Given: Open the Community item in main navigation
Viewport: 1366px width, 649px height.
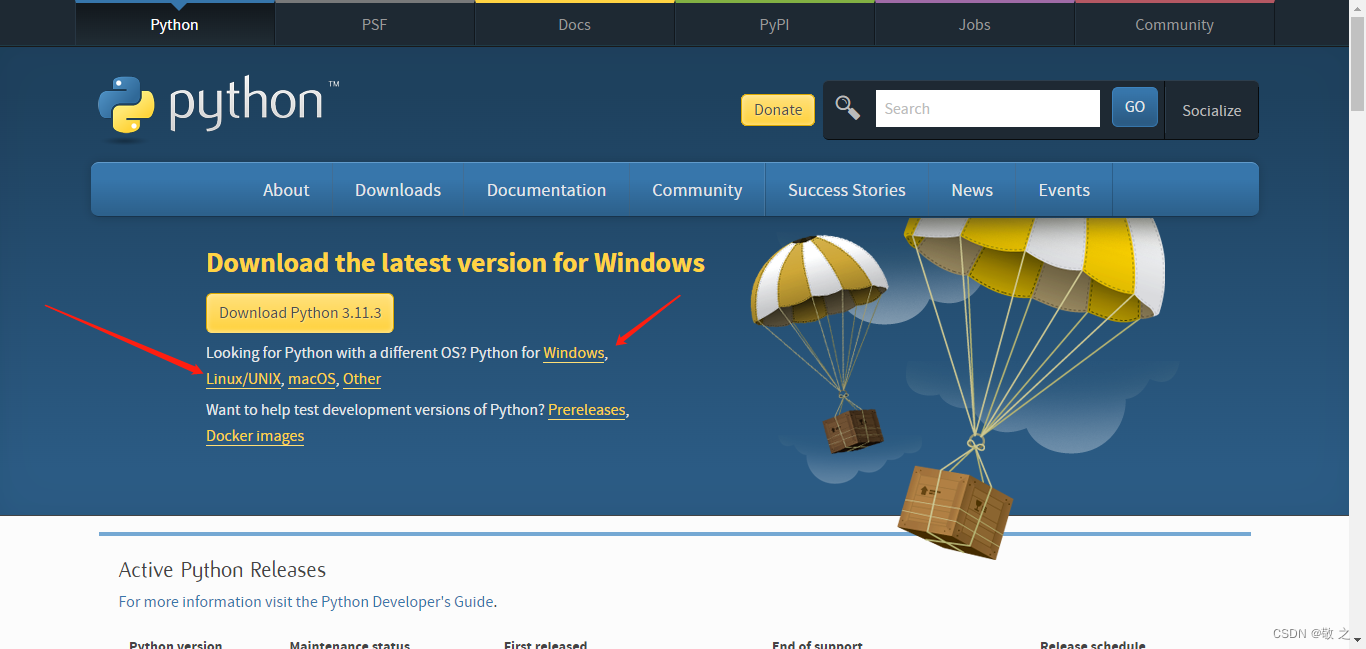Looking at the screenshot, I should click(697, 190).
